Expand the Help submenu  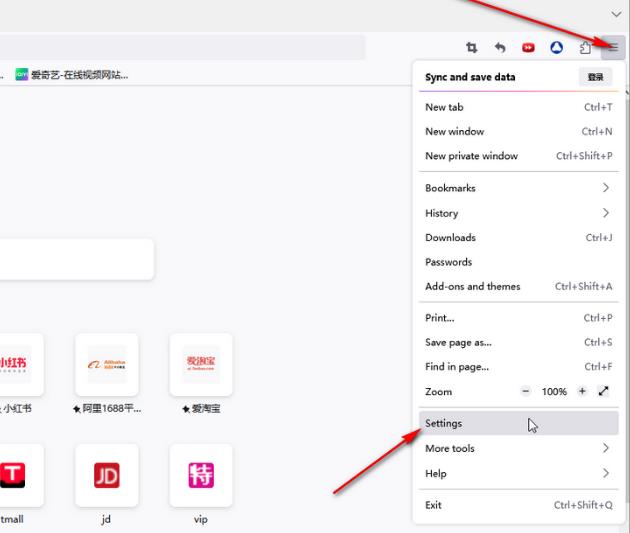(x=519, y=473)
